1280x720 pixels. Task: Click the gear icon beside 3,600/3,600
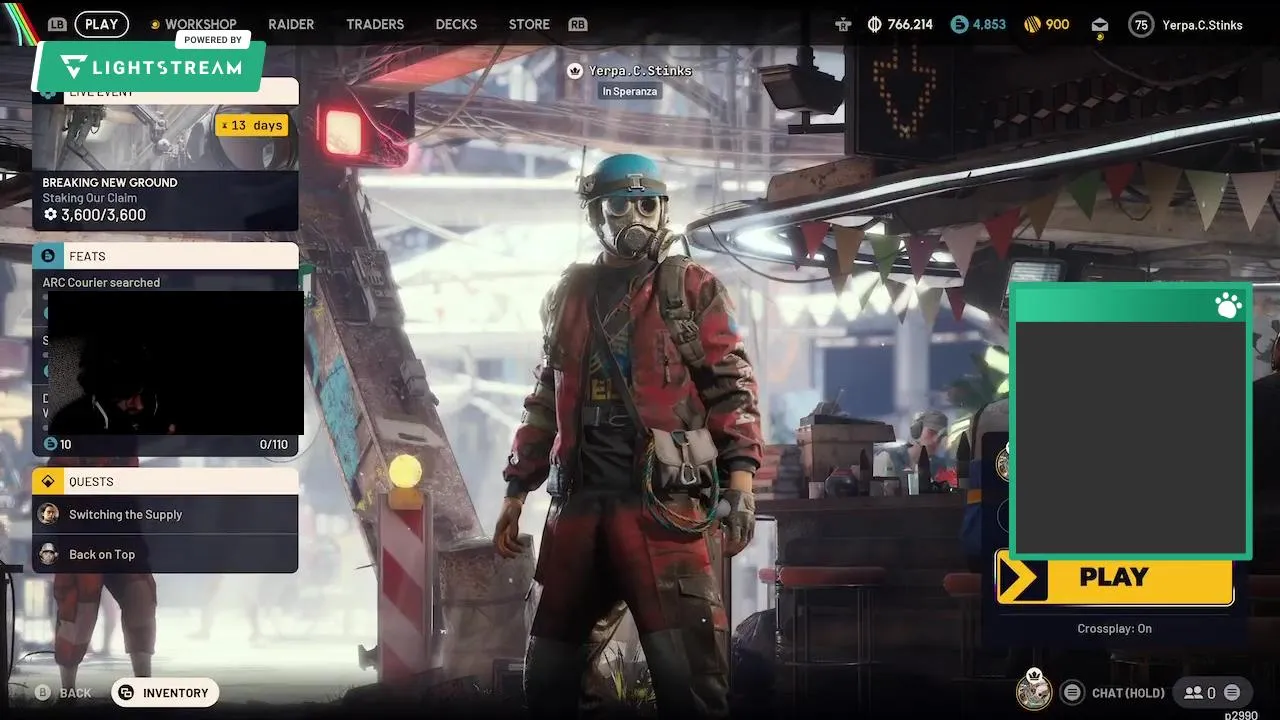[50, 215]
